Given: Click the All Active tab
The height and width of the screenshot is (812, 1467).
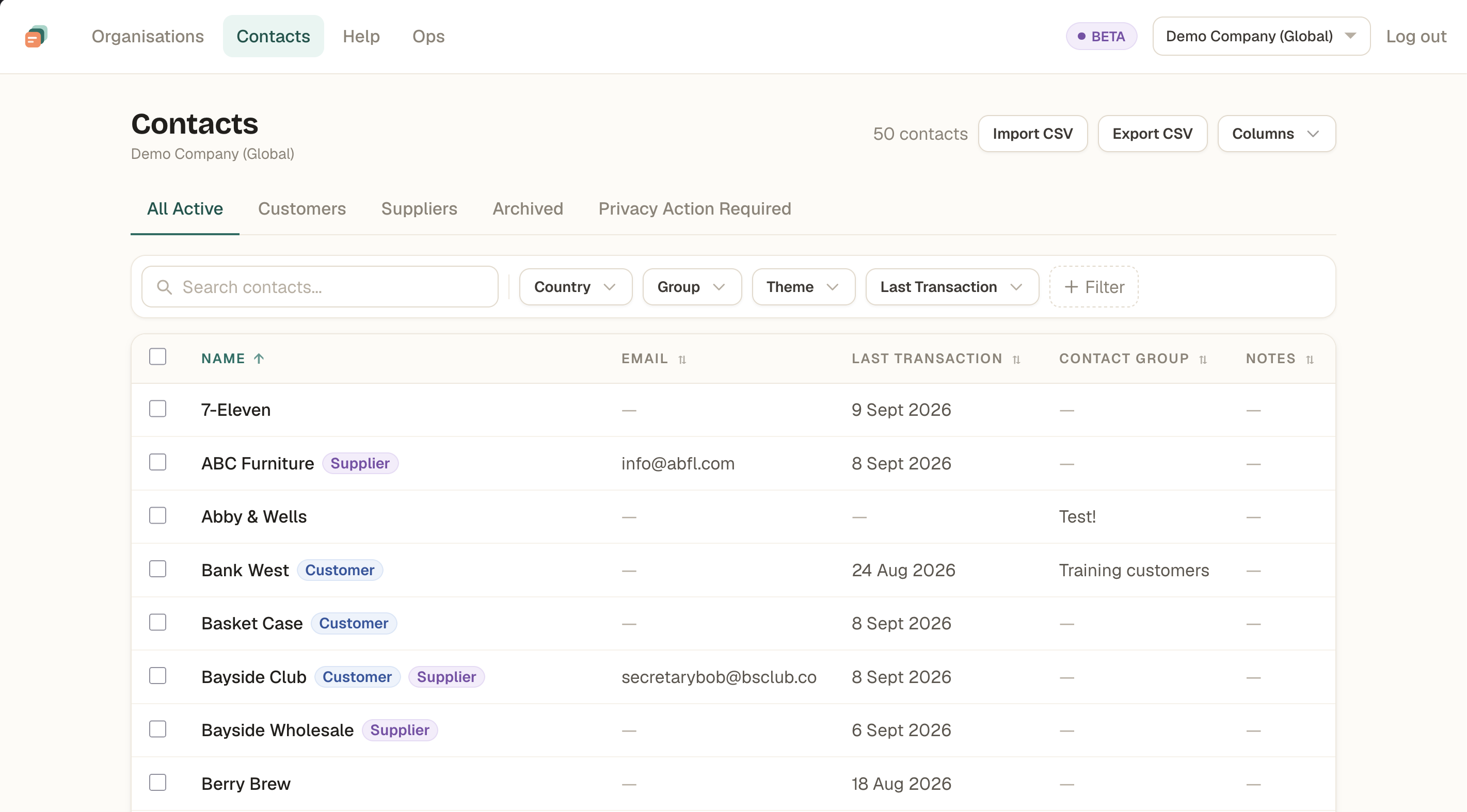Looking at the screenshot, I should tap(185, 209).
